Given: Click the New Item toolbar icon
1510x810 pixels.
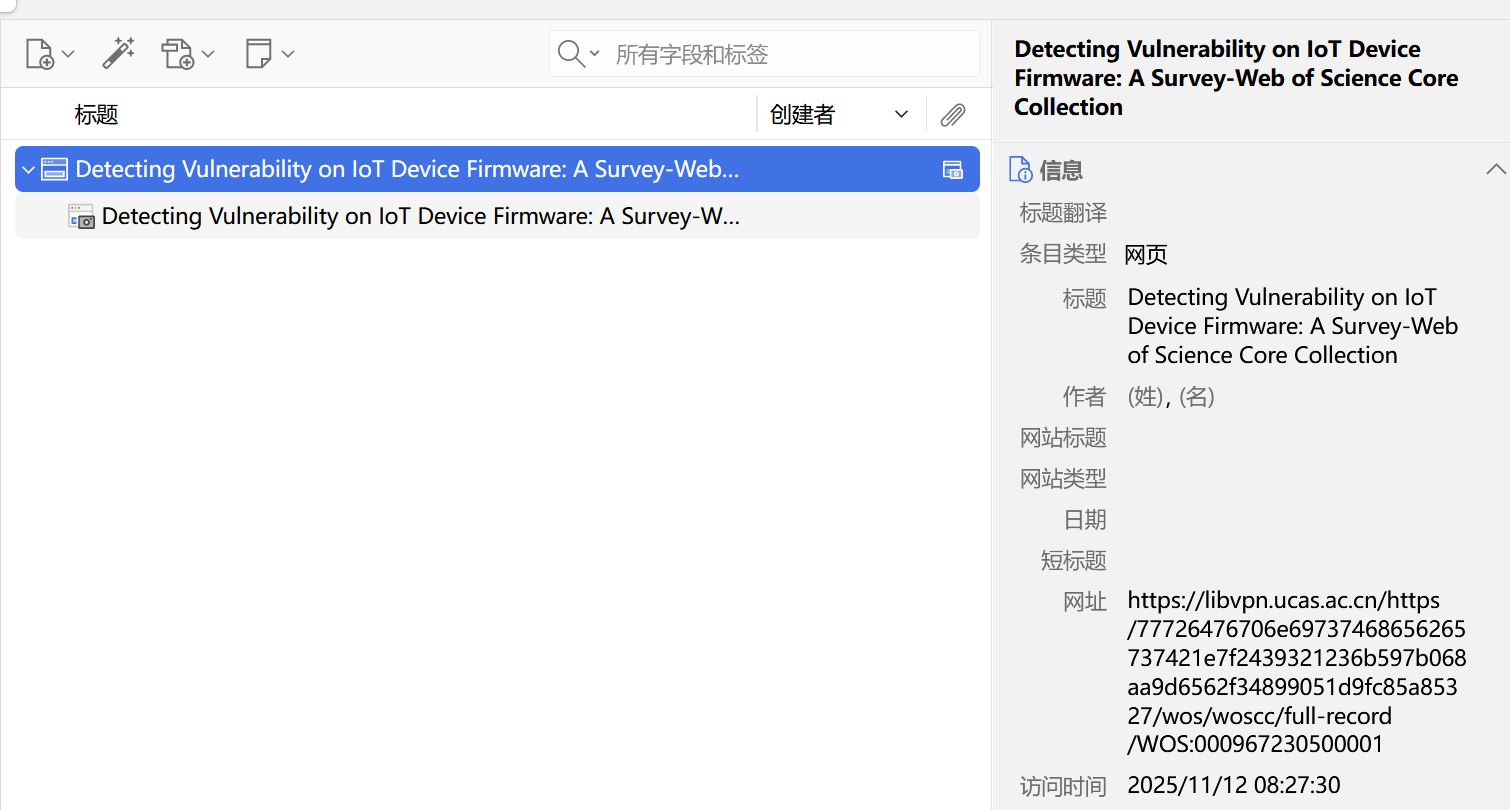Looking at the screenshot, I should [40, 54].
